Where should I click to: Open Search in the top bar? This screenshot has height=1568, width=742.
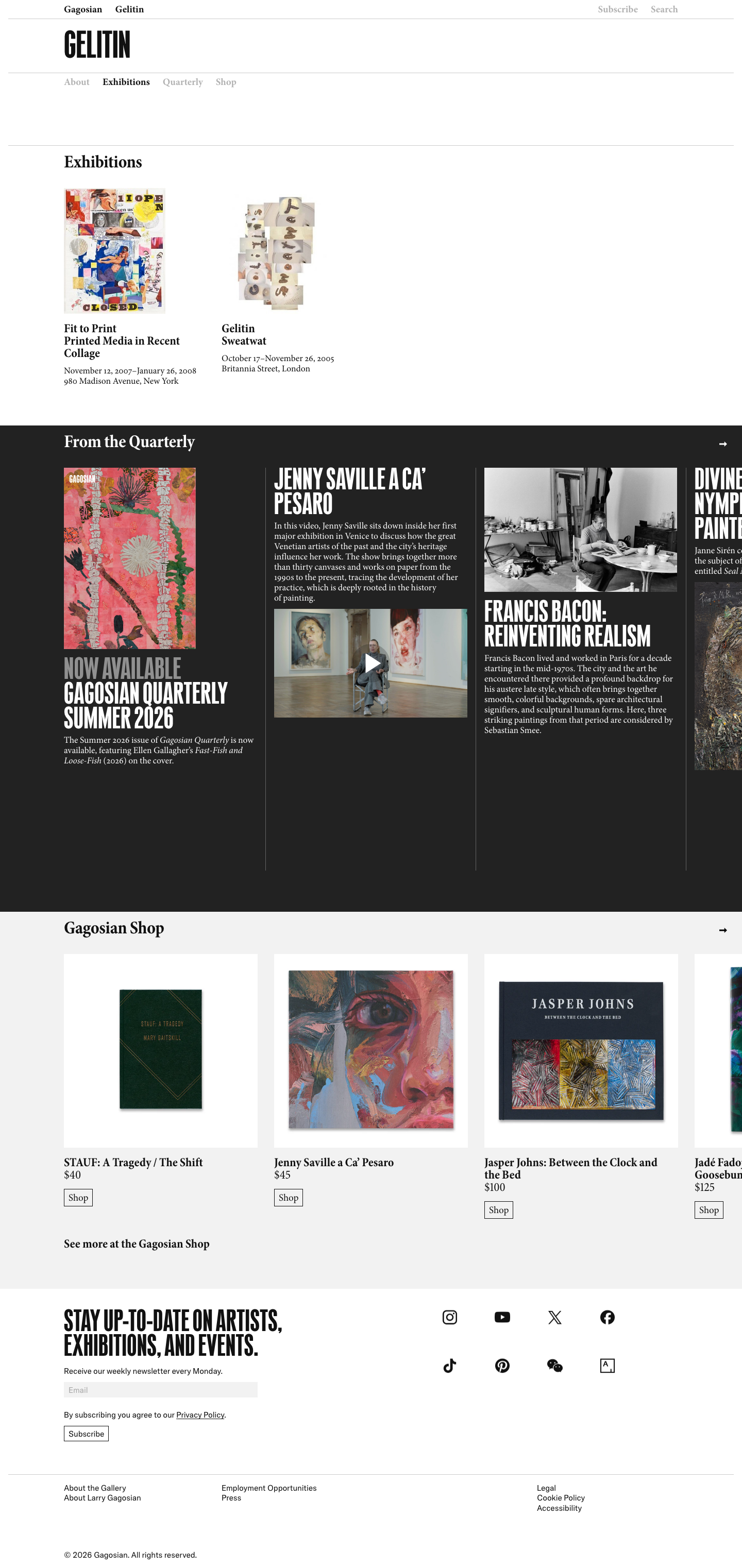[664, 9]
